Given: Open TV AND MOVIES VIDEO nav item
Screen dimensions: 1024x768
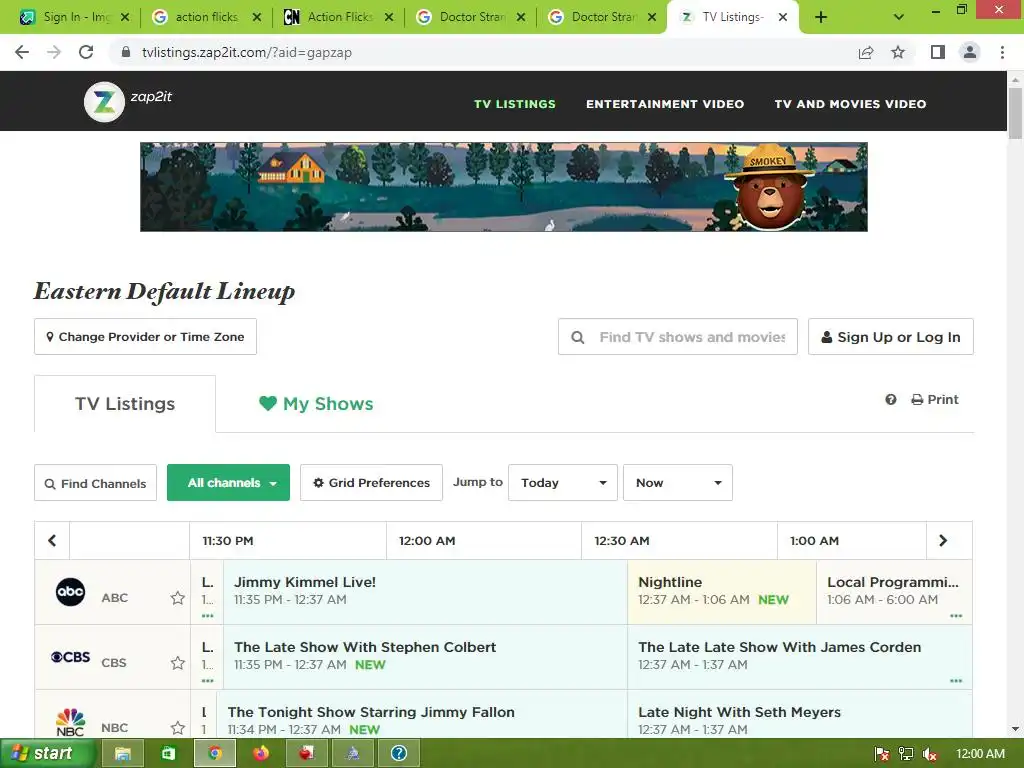Looking at the screenshot, I should click(x=850, y=104).
